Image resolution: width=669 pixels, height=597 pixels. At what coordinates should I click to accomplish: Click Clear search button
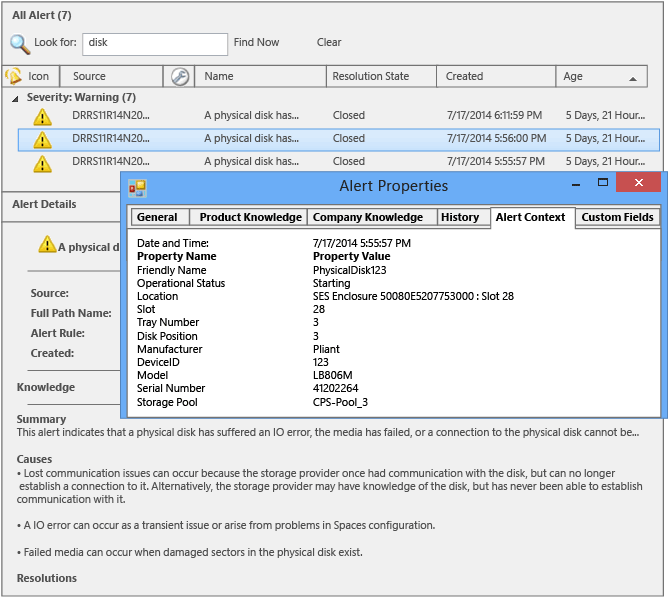329,42
